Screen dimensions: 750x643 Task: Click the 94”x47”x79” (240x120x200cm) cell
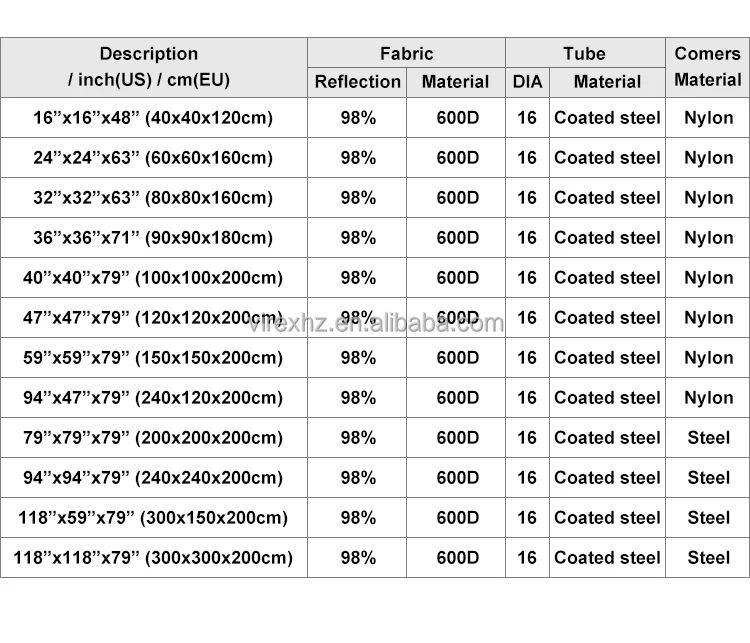pyautogui.click(x=153, y=398)
